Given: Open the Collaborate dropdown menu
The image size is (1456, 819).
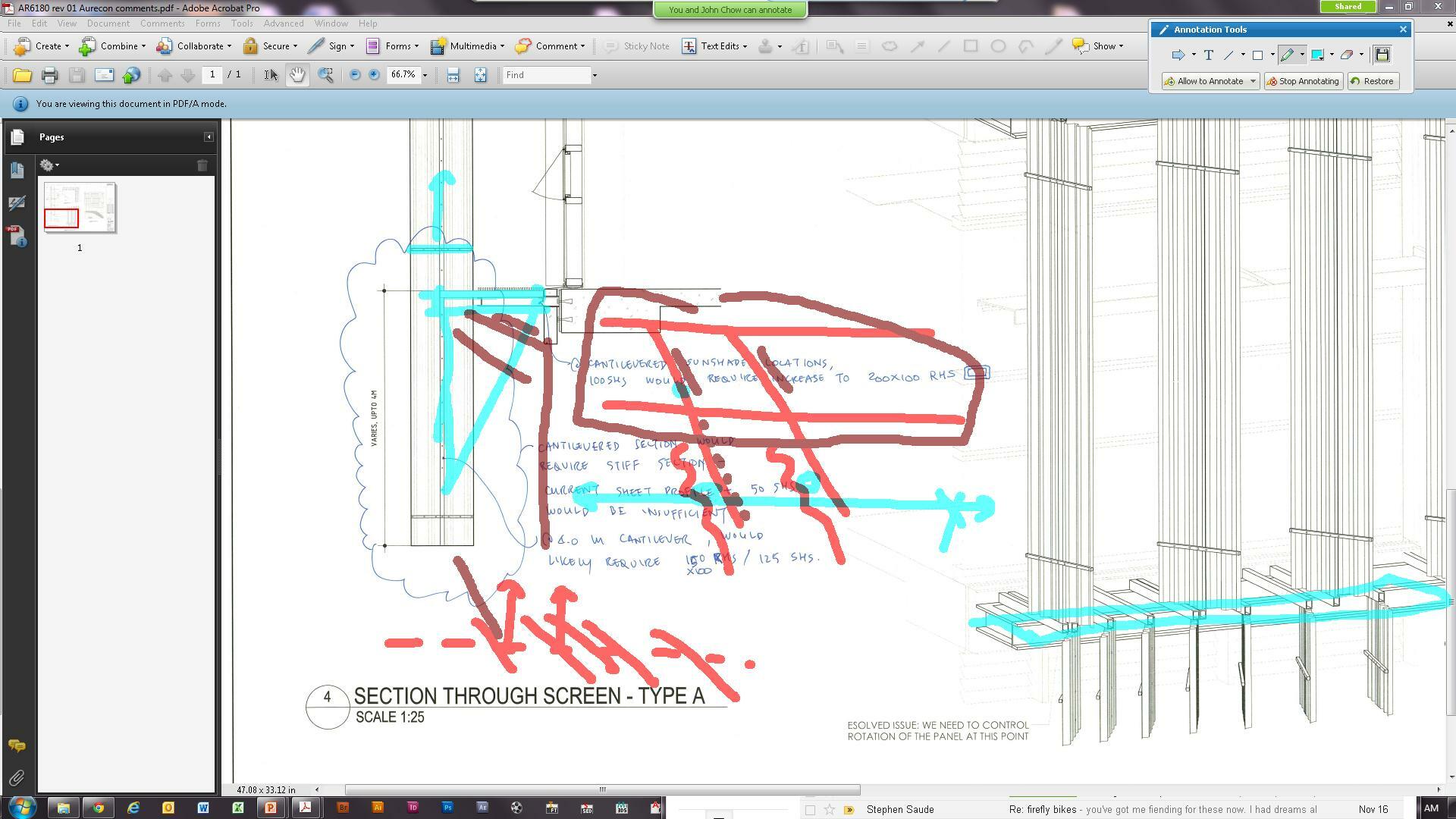Looking at the screenshot, I should point(194,46).
